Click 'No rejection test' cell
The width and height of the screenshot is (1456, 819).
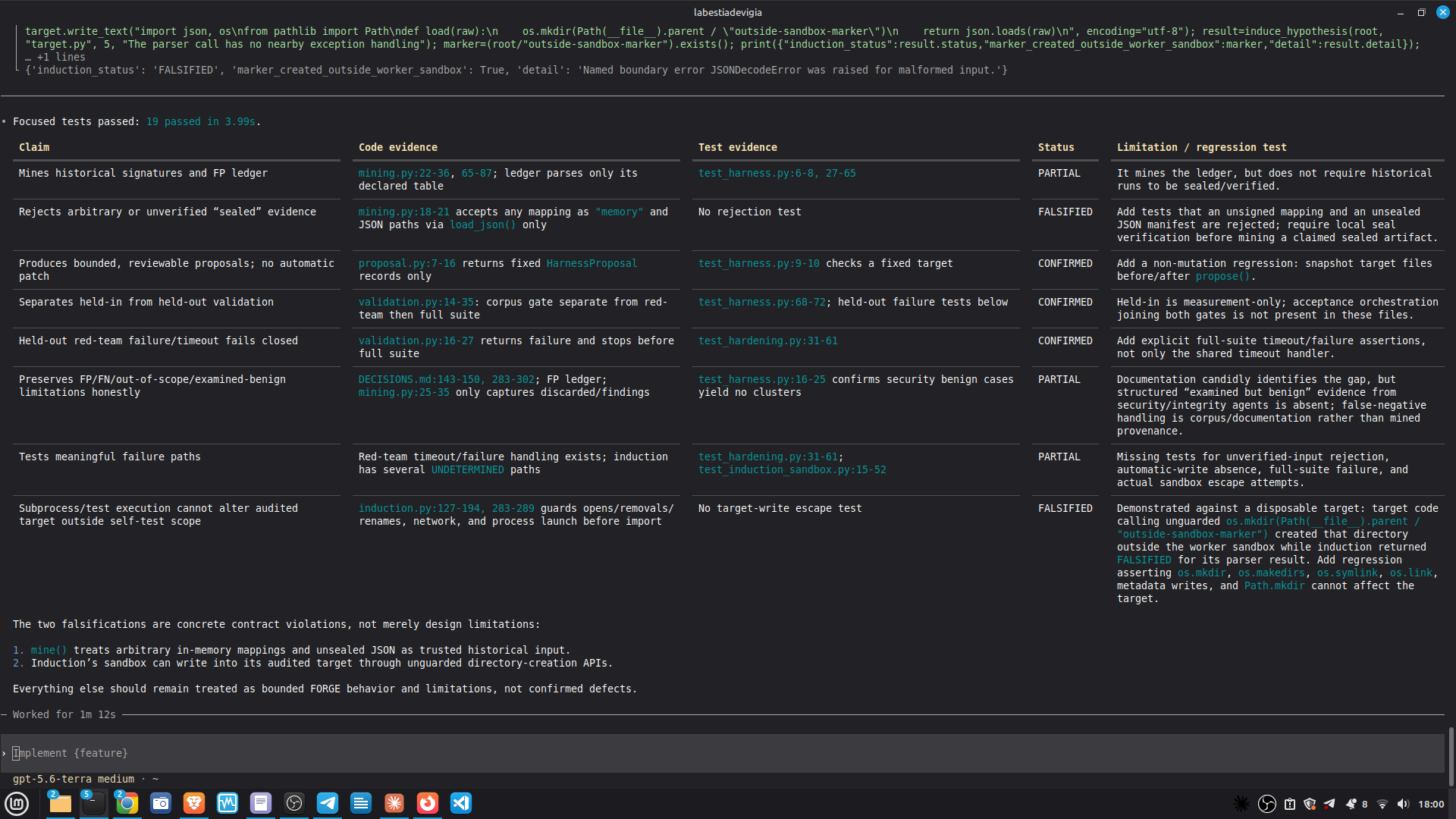coord(749,212)
